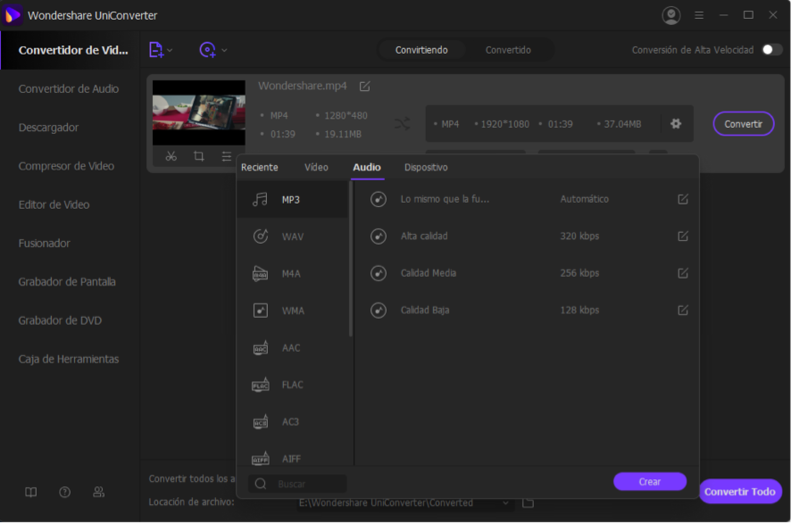
Task: Select MP3 format in list
Action: pyautogui.click(x=293, y=200)
